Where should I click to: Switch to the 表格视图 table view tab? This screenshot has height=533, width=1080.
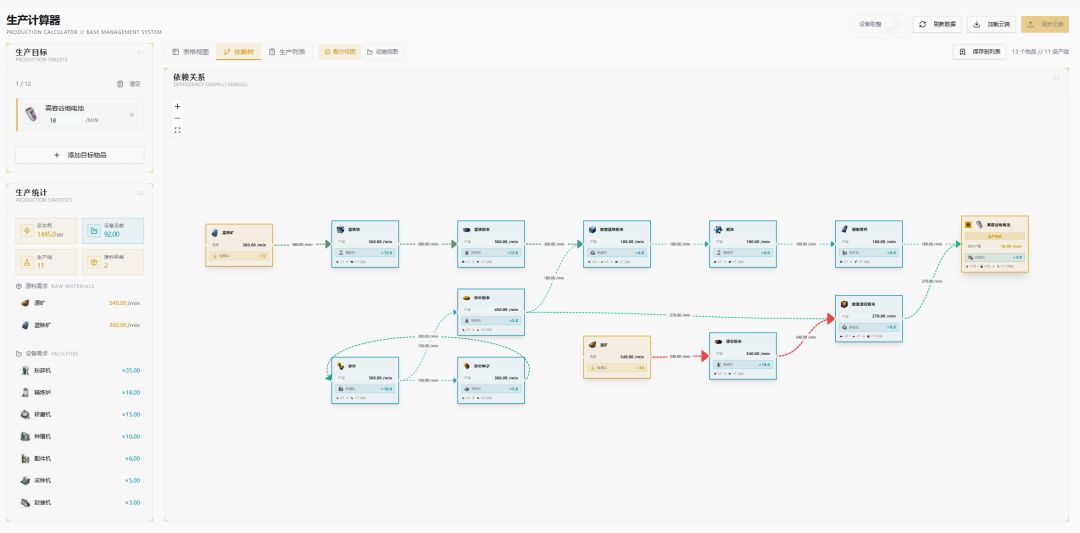pyautogui.click(x=191, y=52)
